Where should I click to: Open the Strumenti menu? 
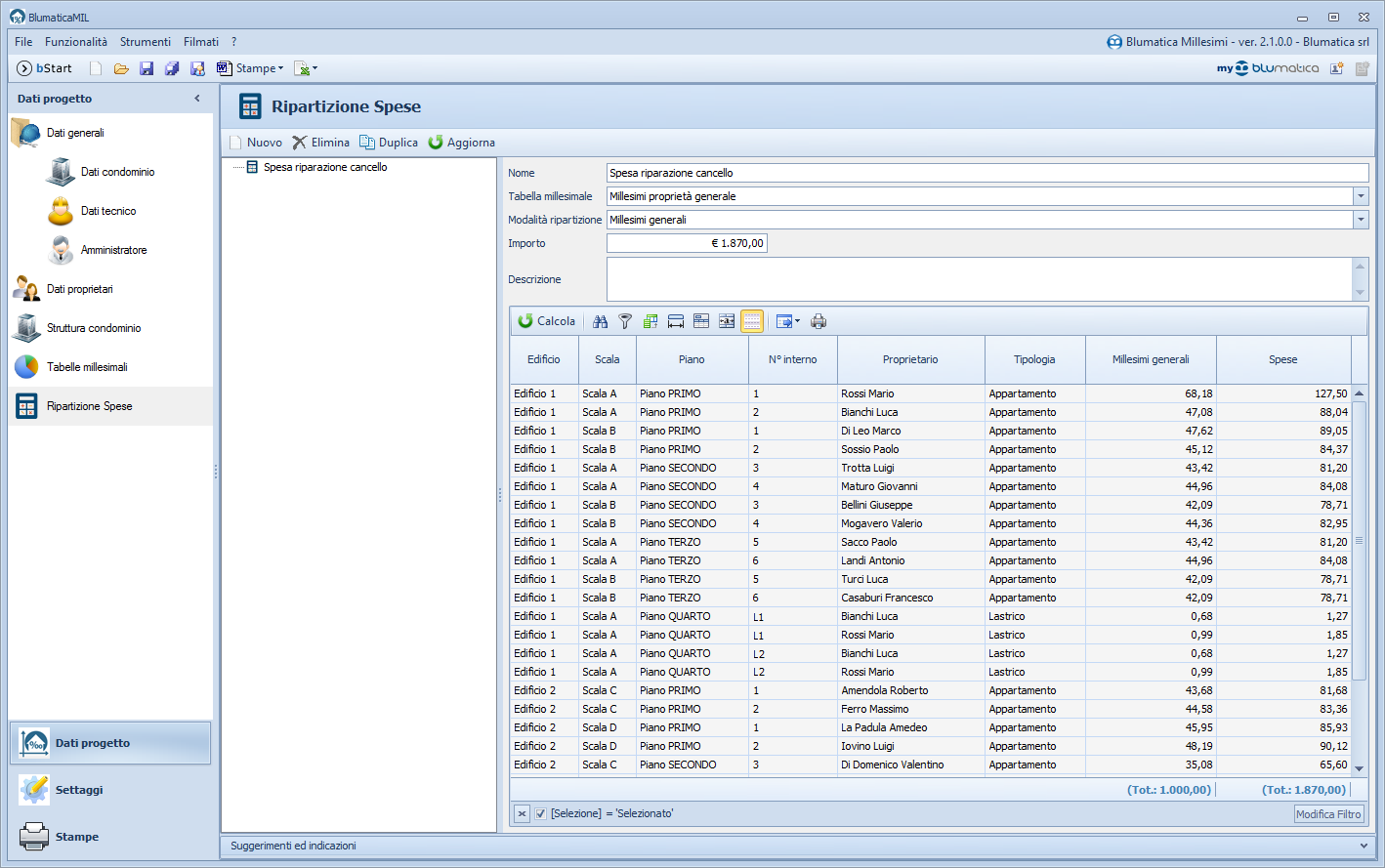pos(146,42)
